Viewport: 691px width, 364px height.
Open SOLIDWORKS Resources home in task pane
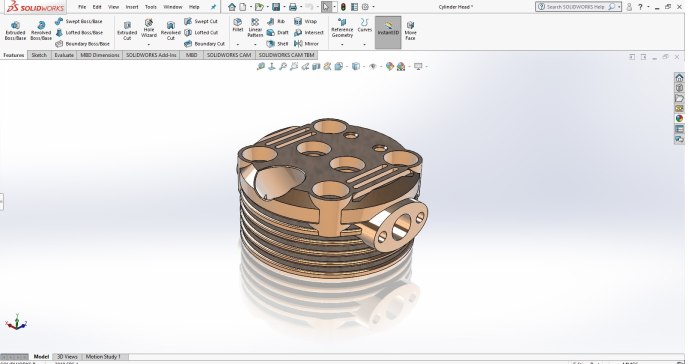[679, 78]
